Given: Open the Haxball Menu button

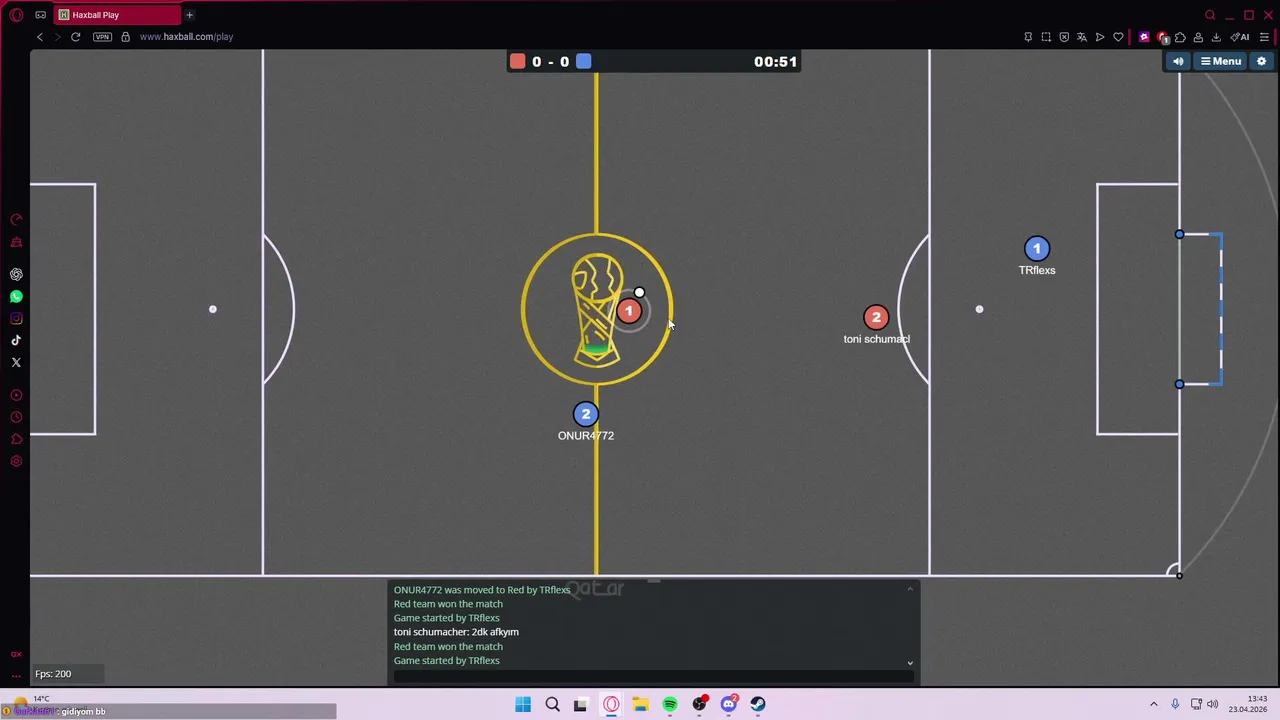Looking at the screenshot, I should coord(1221,61).
